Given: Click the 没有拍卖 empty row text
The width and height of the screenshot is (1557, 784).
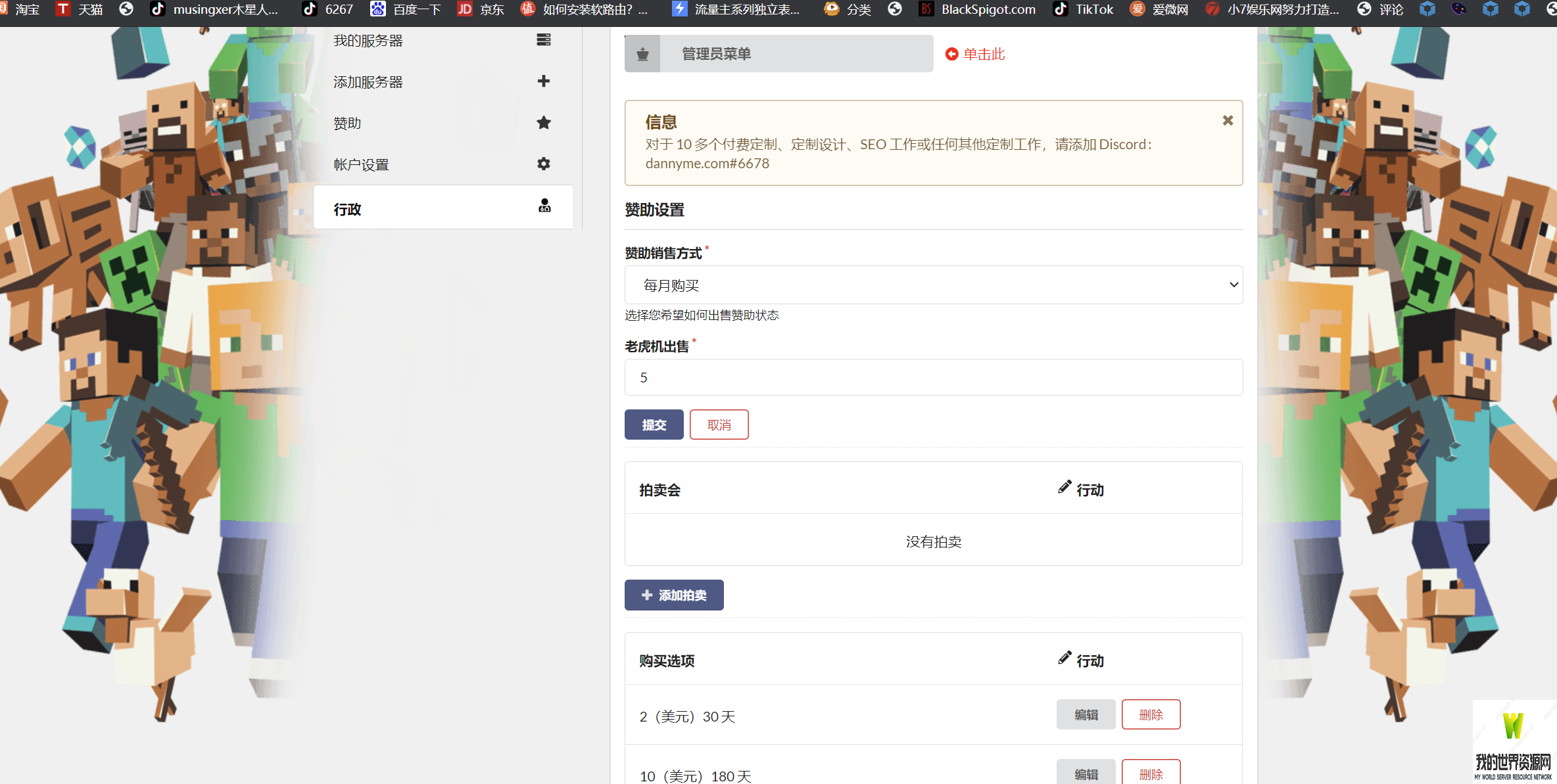Looking at the screenshot, I should click(x=933, y=542).
